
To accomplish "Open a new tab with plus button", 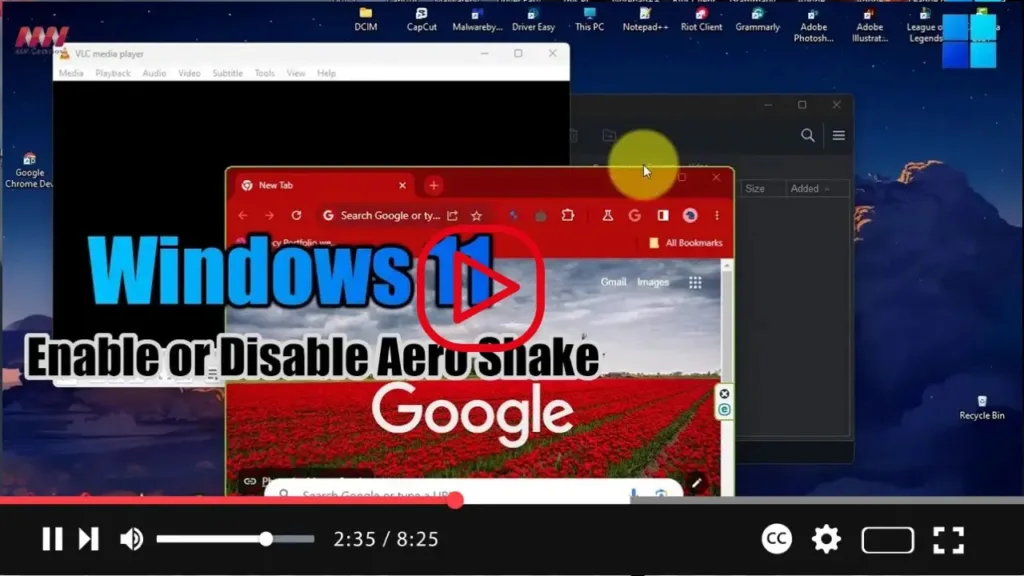I will coord(433,185).
